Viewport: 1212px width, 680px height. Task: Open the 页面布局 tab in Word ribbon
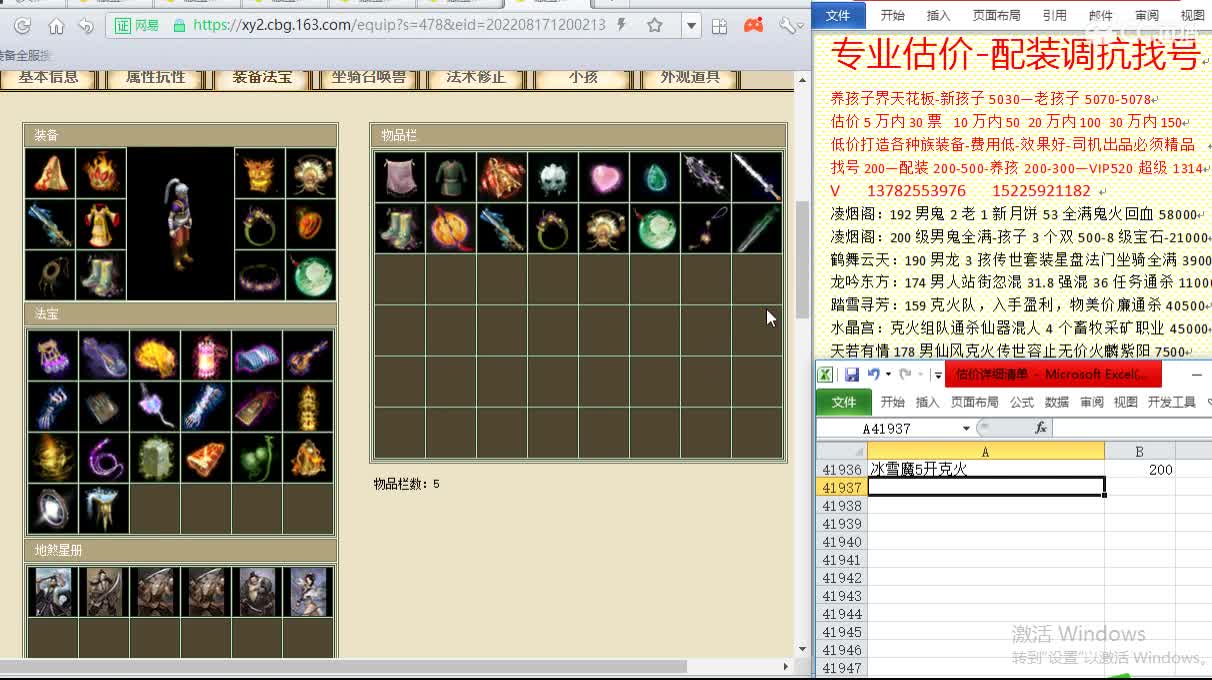click(x=996, y=15)
